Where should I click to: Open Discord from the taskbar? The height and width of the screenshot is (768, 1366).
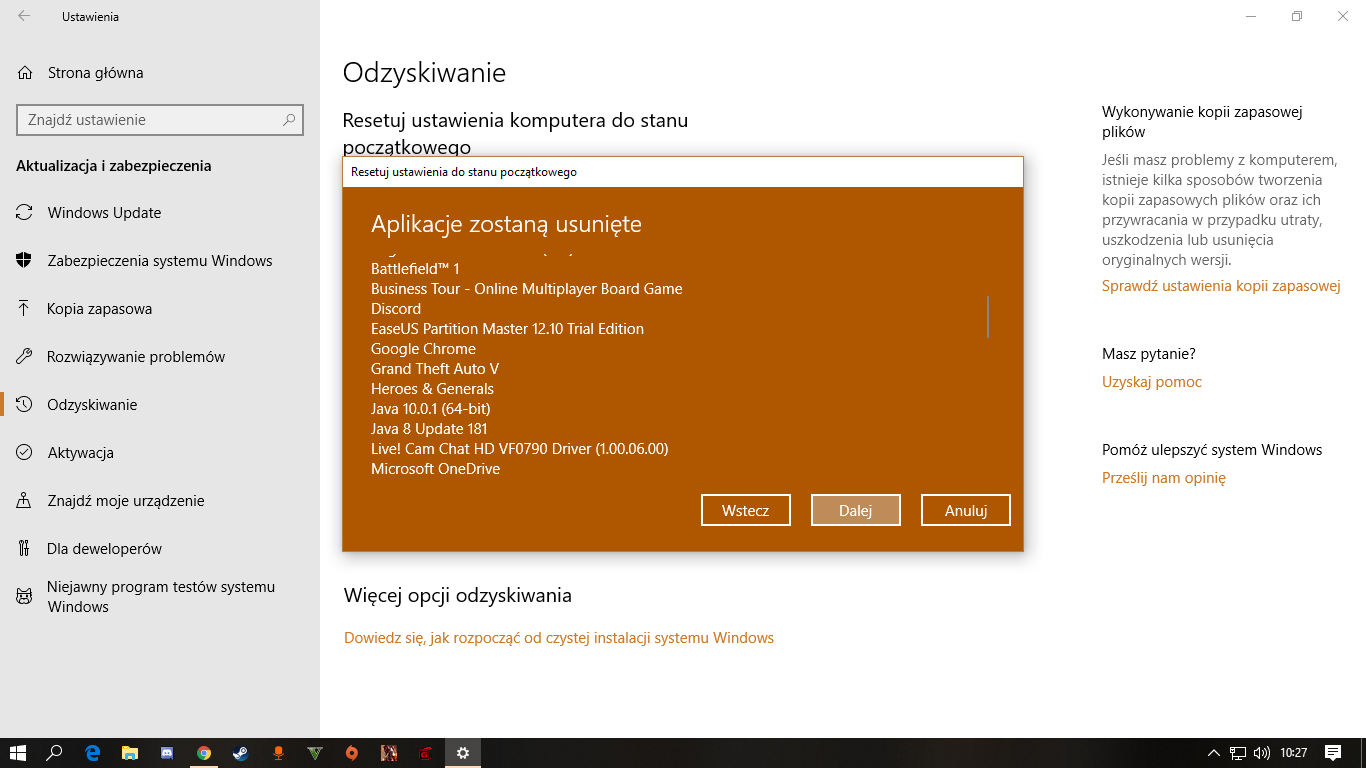(x=167, y=753)
